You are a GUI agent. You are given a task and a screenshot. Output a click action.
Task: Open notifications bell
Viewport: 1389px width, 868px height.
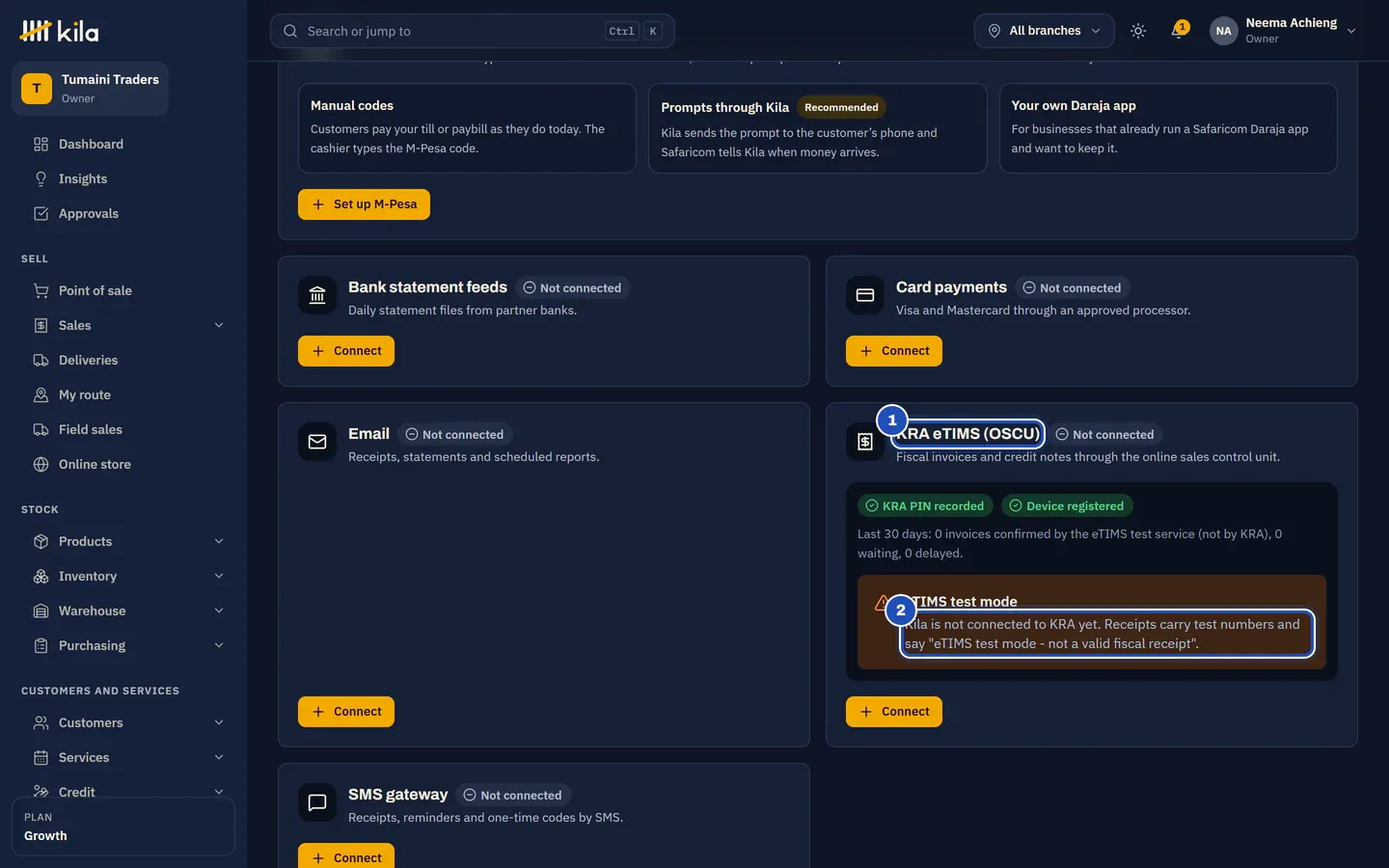click(x=1178, y=31)
